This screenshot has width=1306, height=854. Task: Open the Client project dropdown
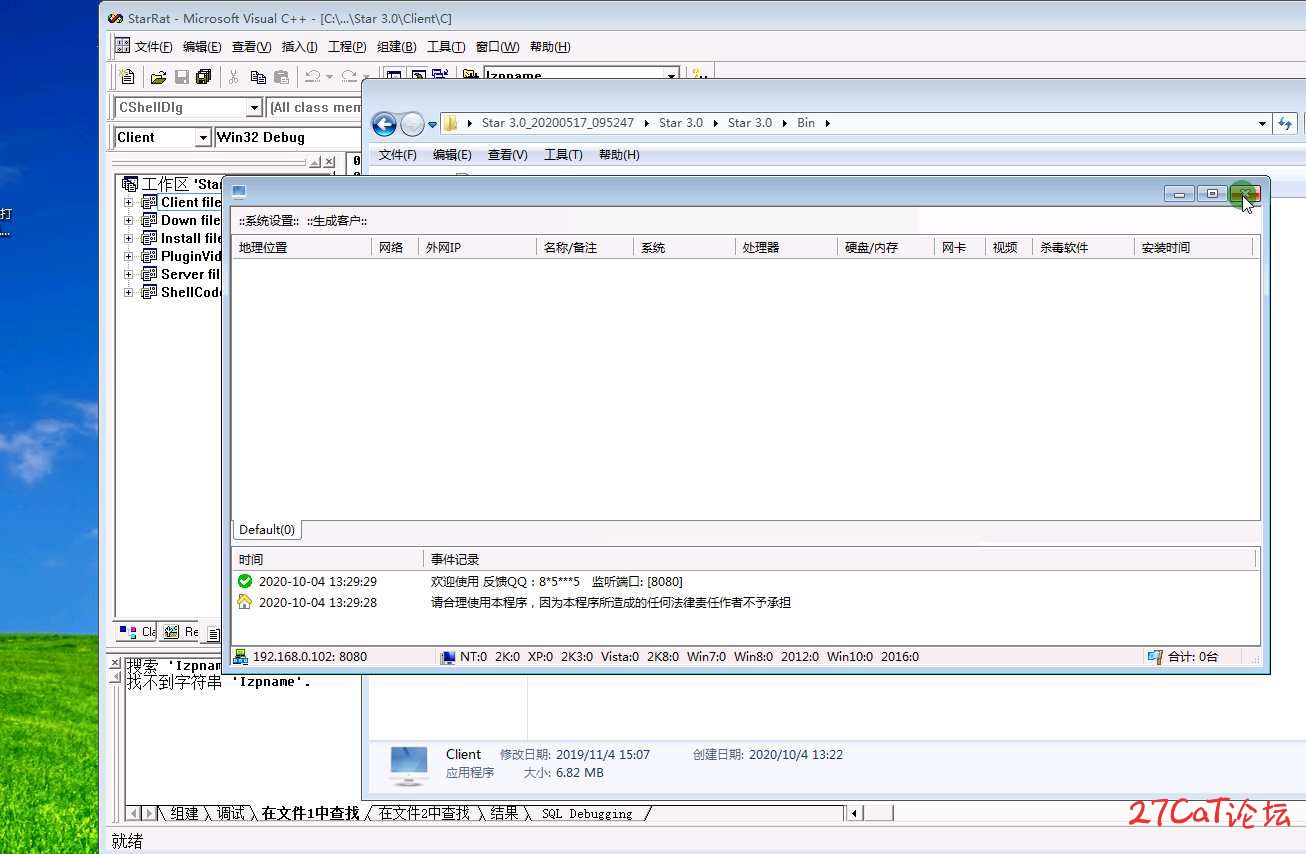(x=204, y=137)
